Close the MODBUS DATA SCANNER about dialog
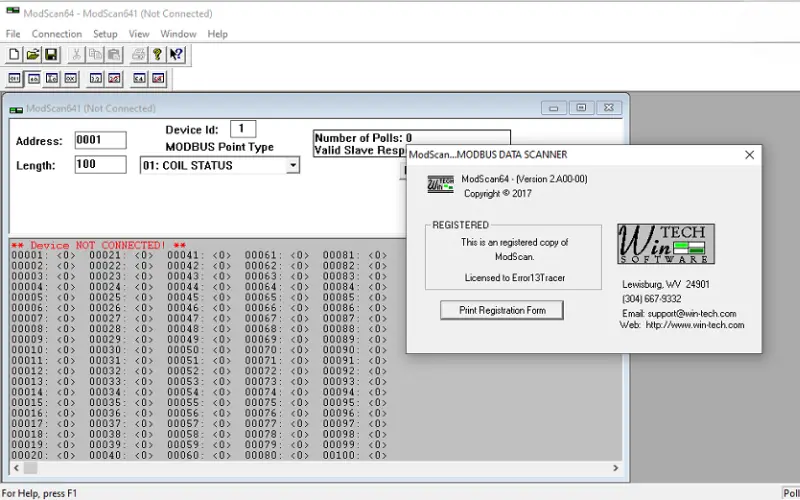 pos(749,155)
